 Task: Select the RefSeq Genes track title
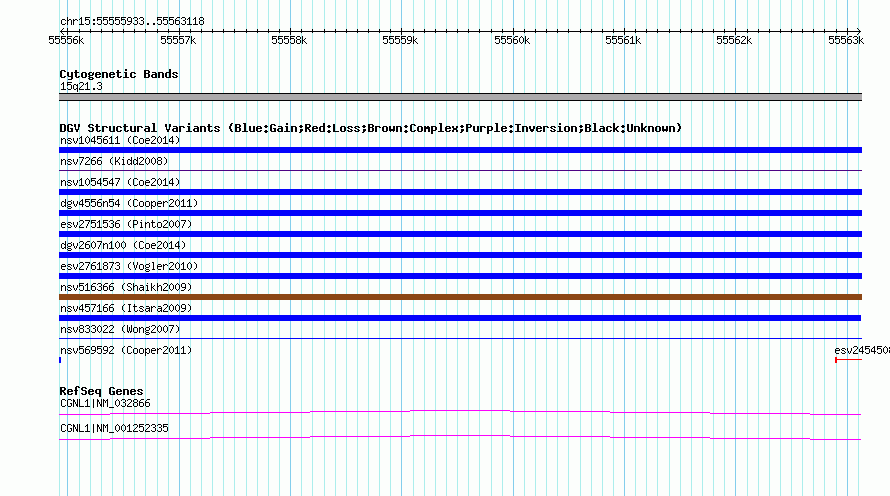[101, 391]
